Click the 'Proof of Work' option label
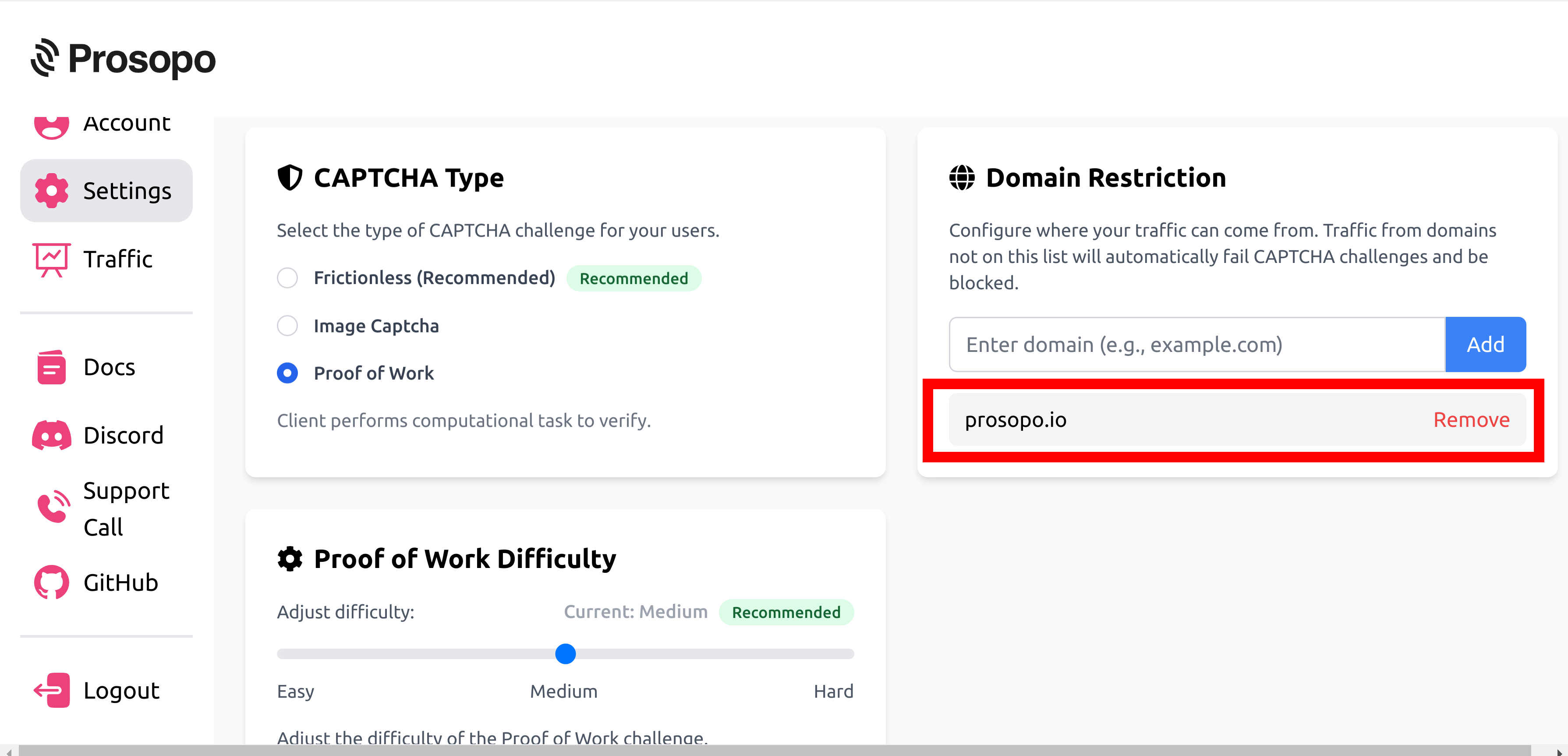Image resolution: width=1568 pixels, height=756 pixels. coord(374,373)
